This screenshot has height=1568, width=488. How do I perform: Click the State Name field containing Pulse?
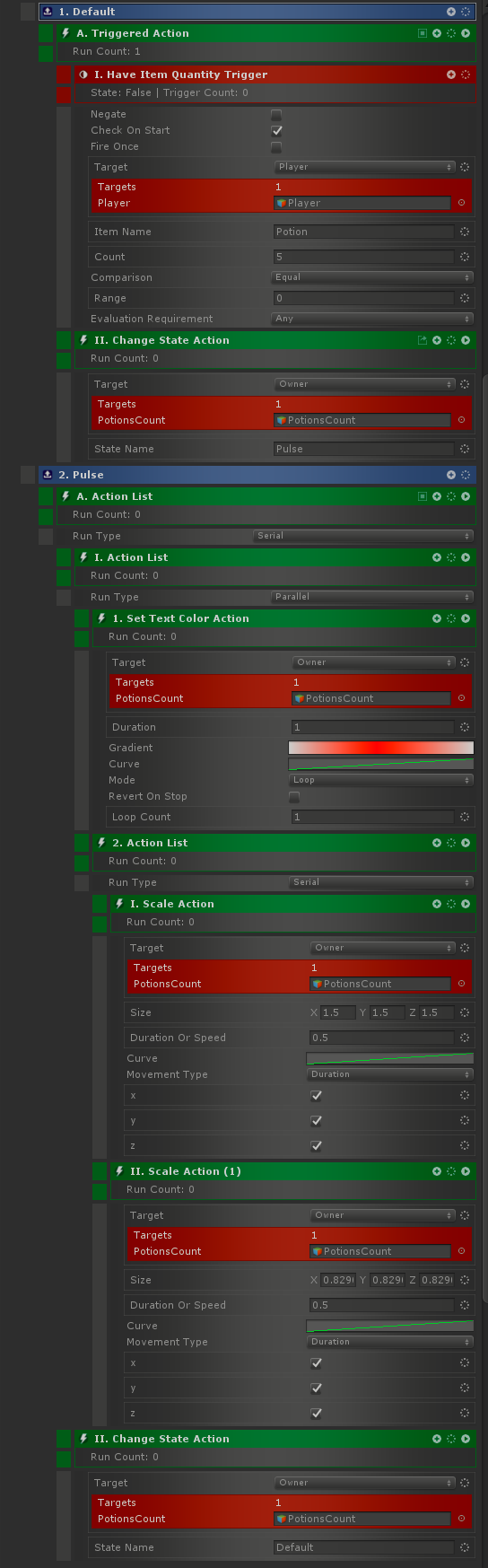coord(364,449)
